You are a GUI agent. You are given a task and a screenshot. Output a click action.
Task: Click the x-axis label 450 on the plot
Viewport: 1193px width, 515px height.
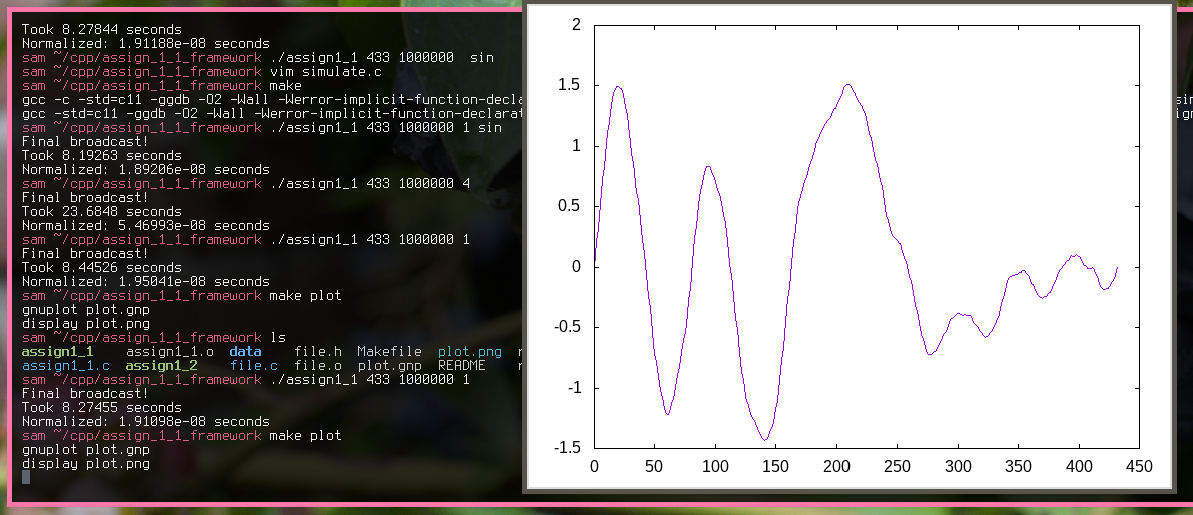[x=1139, y=466]
